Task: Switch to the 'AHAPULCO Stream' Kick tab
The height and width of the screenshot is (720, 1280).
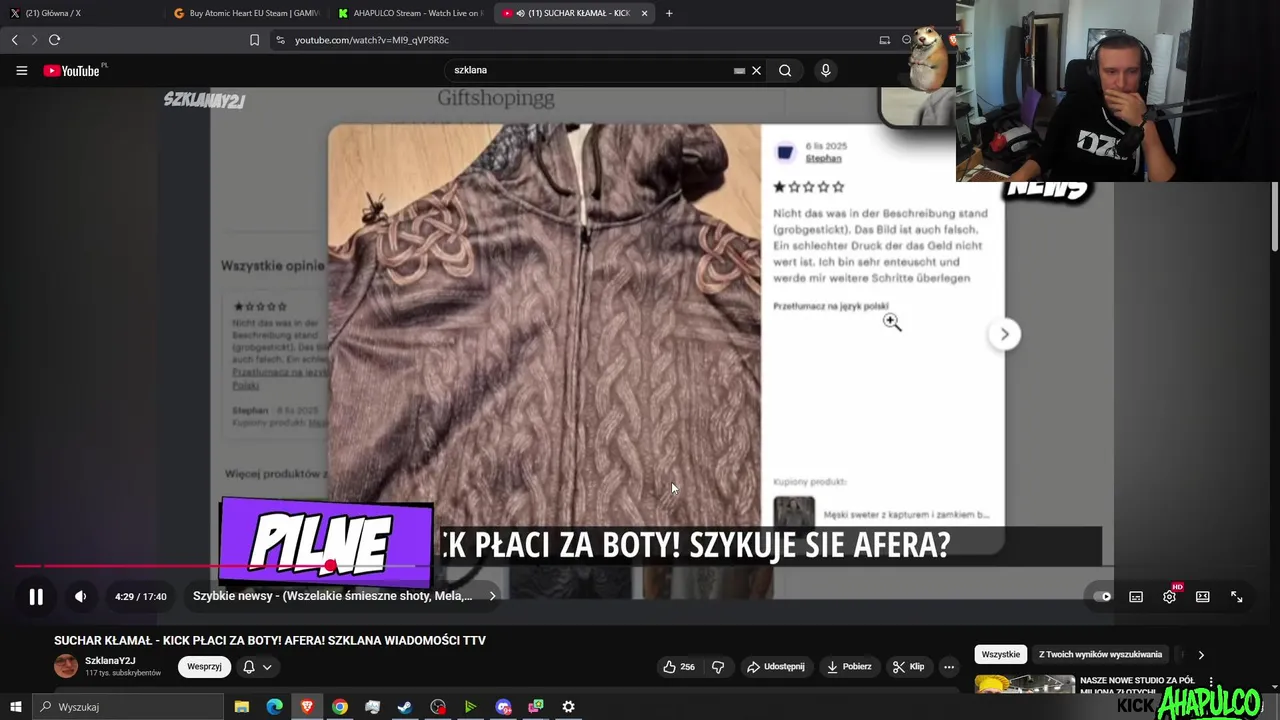Action: pyautogui.click(x=410, y=13)
